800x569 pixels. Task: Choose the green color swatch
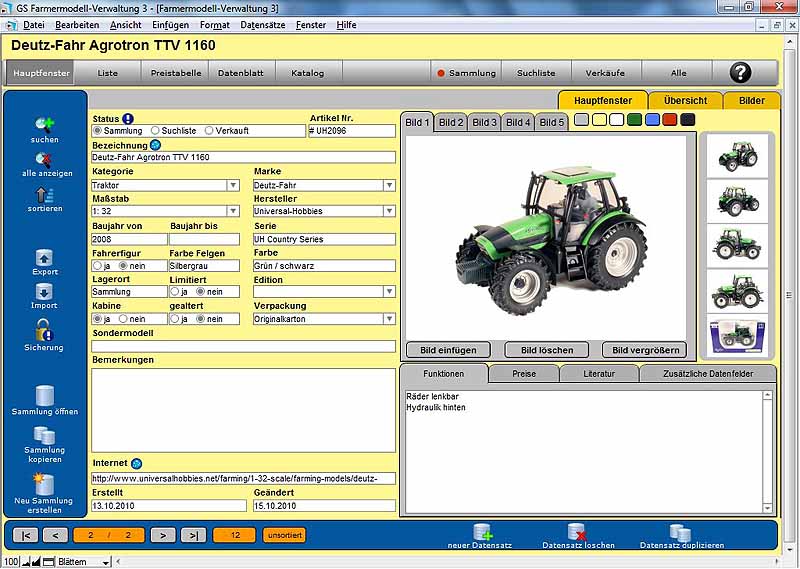click(x=634, y=120)
